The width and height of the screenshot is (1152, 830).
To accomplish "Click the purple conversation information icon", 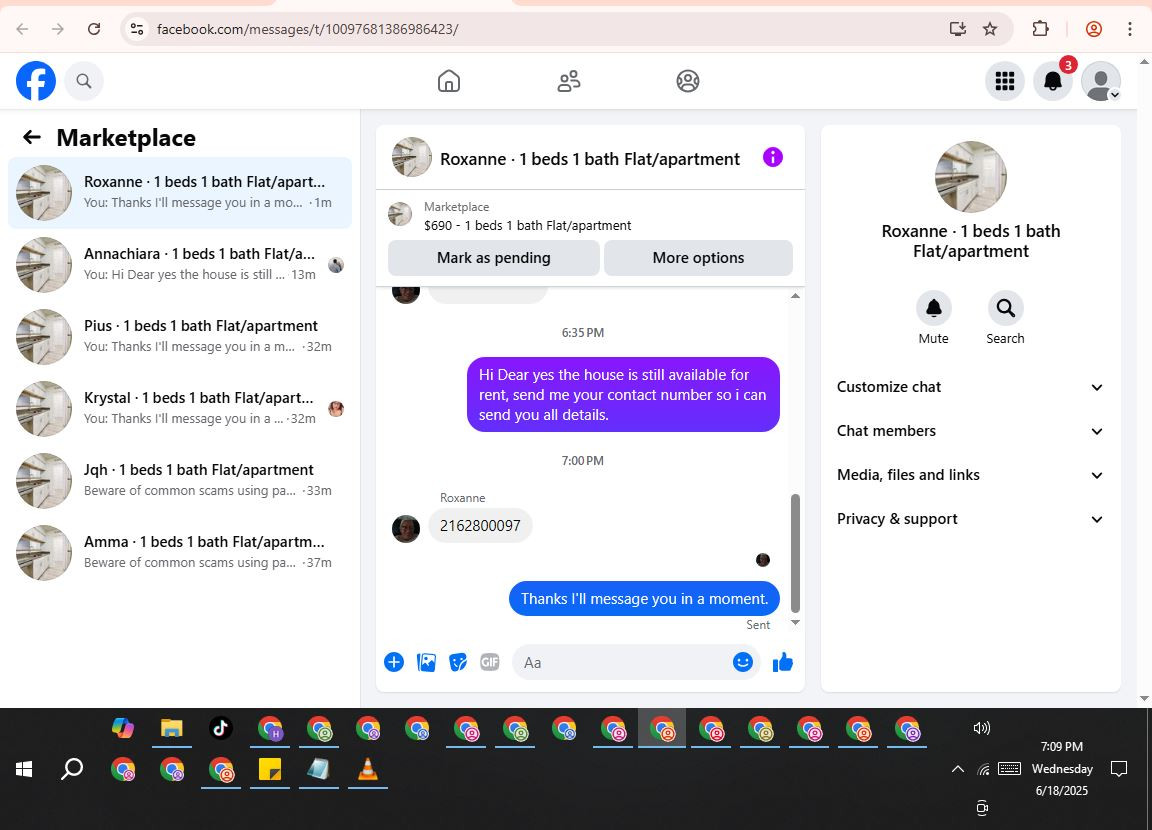I will 773,157.
